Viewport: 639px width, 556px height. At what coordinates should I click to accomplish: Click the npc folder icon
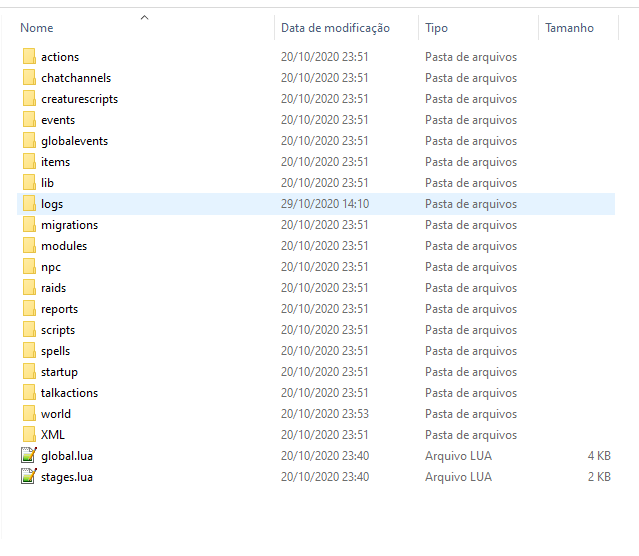coord(29,267)
